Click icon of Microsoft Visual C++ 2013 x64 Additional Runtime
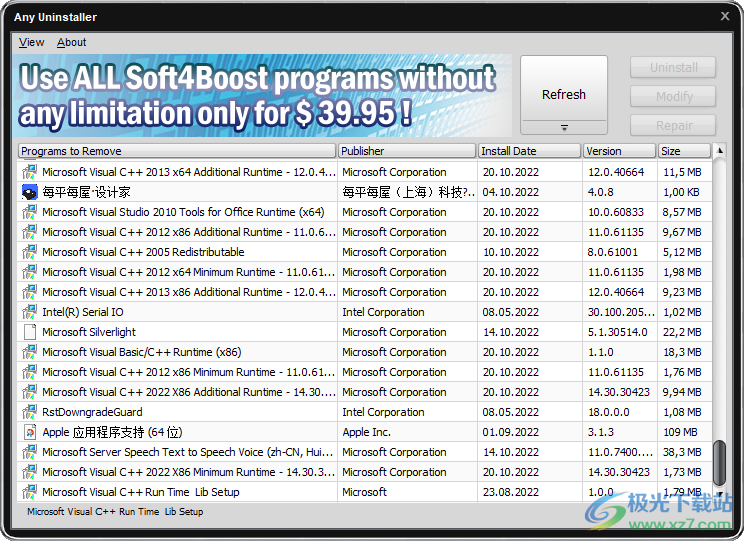The height and width of the screenshot is (541, 744). [29, 172]
